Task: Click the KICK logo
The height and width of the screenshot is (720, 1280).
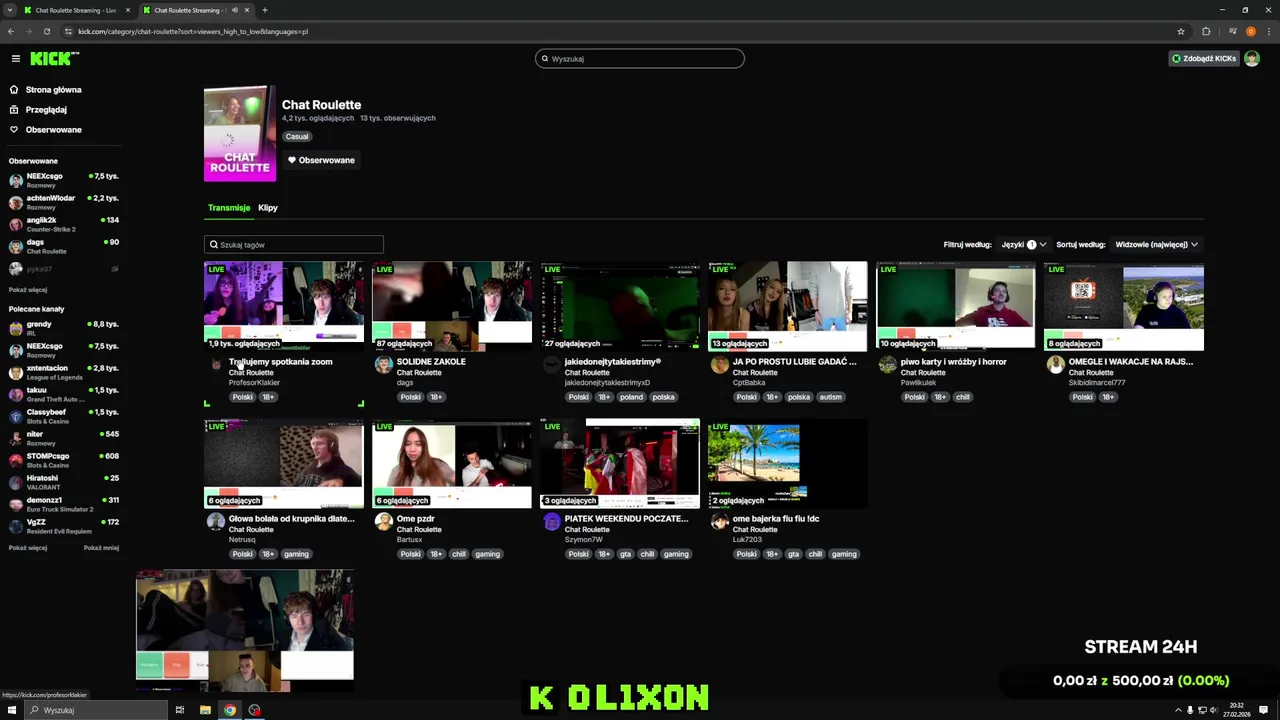Action: point(53,59)
